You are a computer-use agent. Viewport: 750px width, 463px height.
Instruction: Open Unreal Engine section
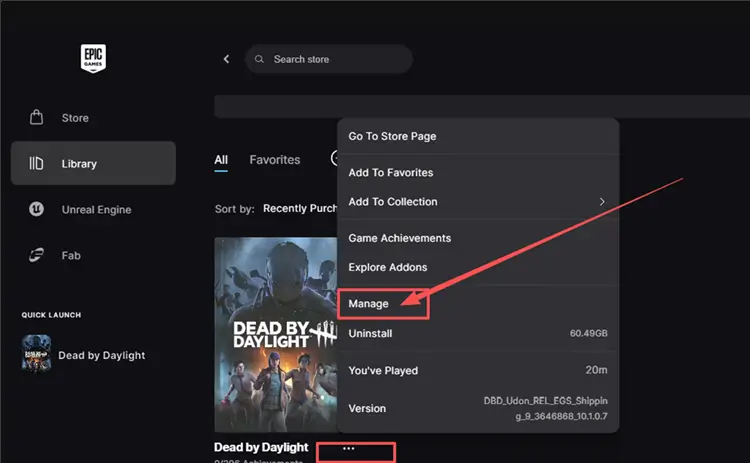93,209
